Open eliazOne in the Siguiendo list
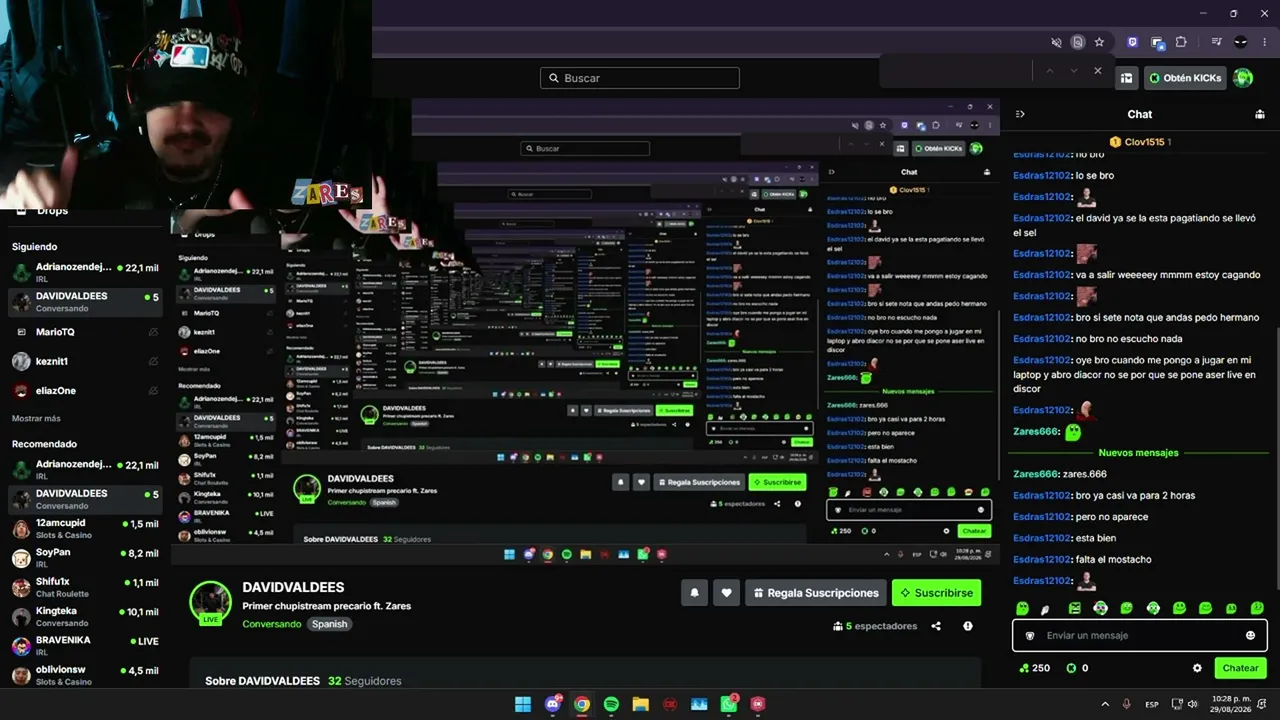This screenshot has width=1280, height=720. pyautogui.click(x=84, y=391)
